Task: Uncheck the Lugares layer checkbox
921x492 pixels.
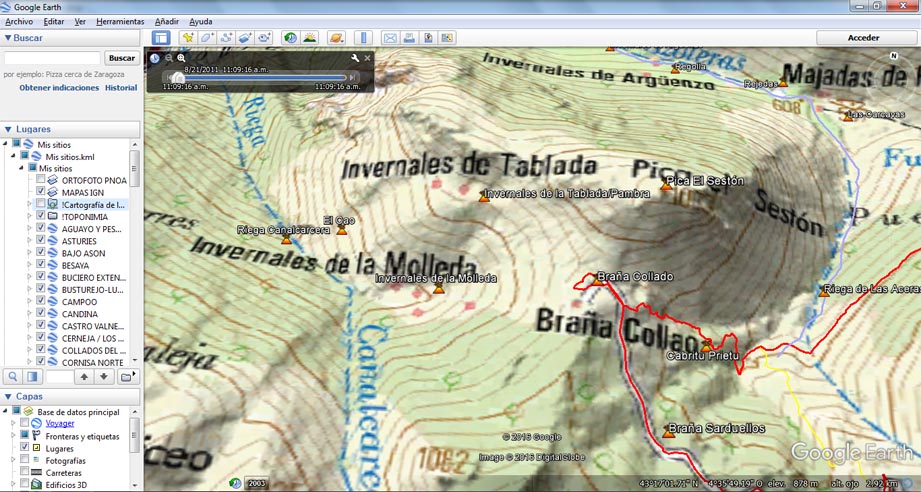Action: pos(24,447)
